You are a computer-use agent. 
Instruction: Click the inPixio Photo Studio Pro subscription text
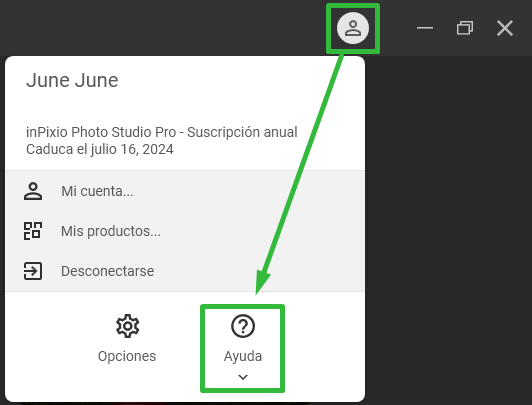tap(162, 132)
